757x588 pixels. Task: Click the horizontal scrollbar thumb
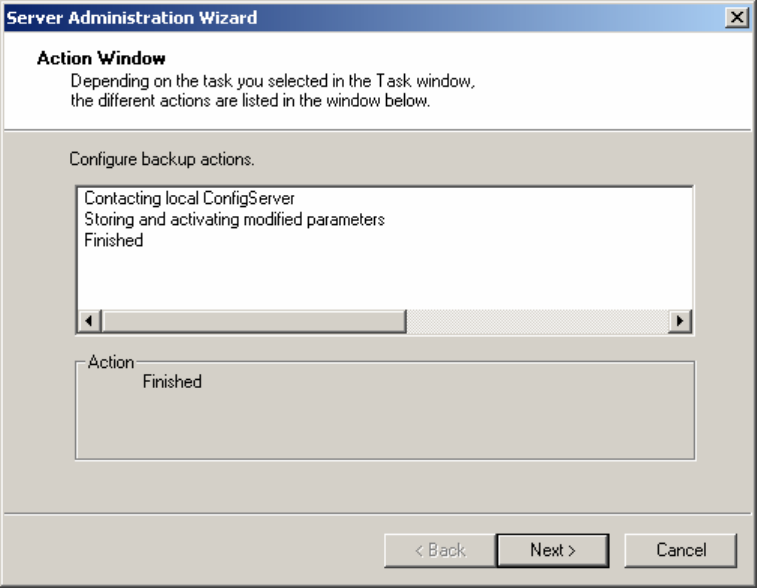[253, 322]
